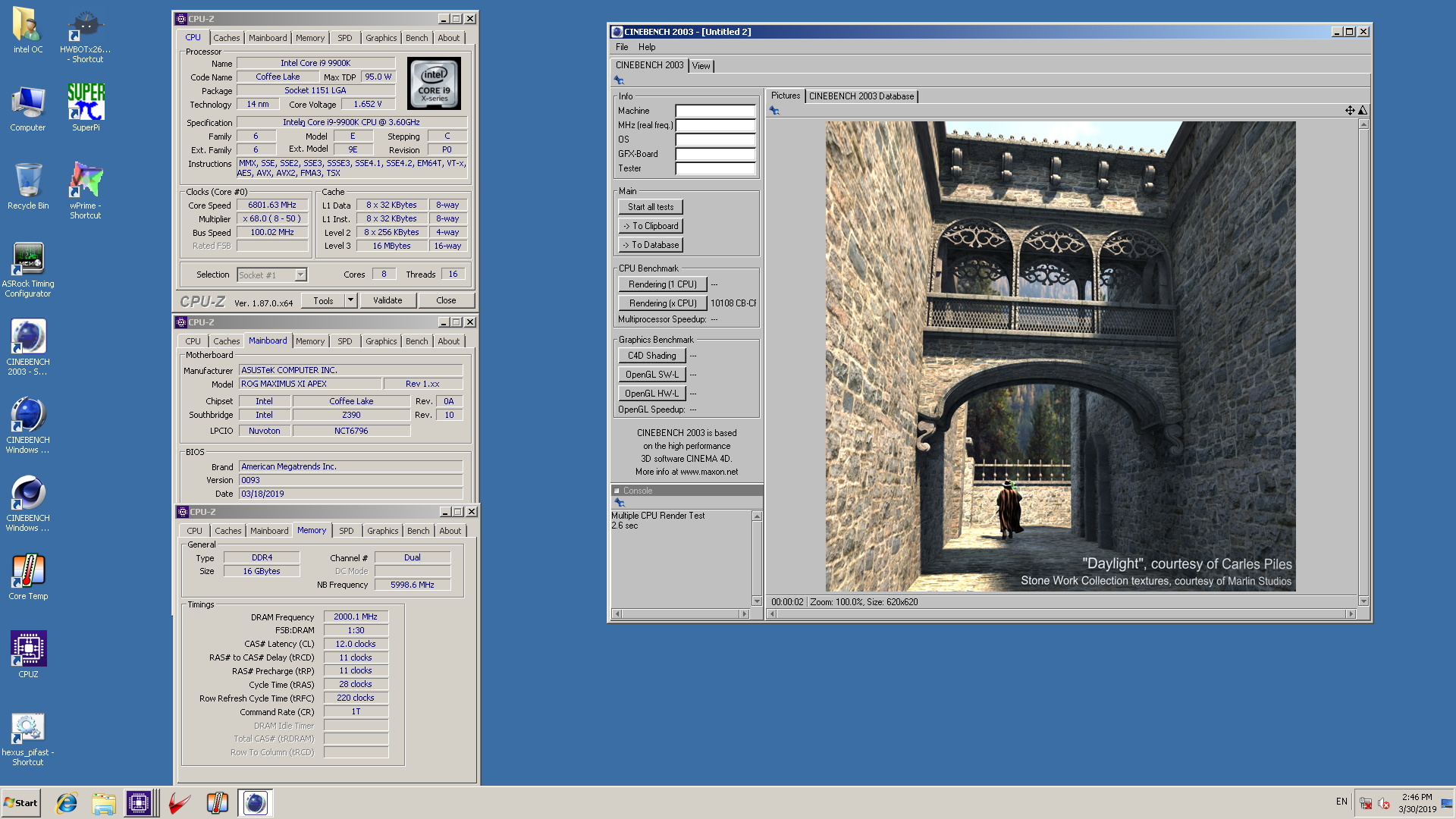Launch the SuperPi desktop icon
Screen dimensions: 1456x819
[x=86, y=108]
